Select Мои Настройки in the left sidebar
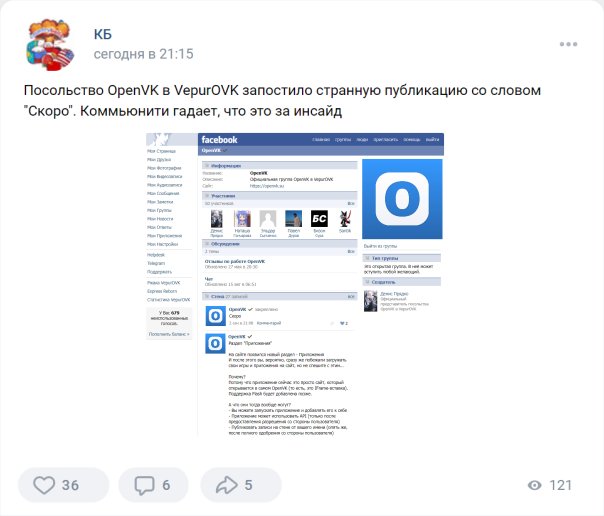The image size is (604, 516). tap(162, 244)
